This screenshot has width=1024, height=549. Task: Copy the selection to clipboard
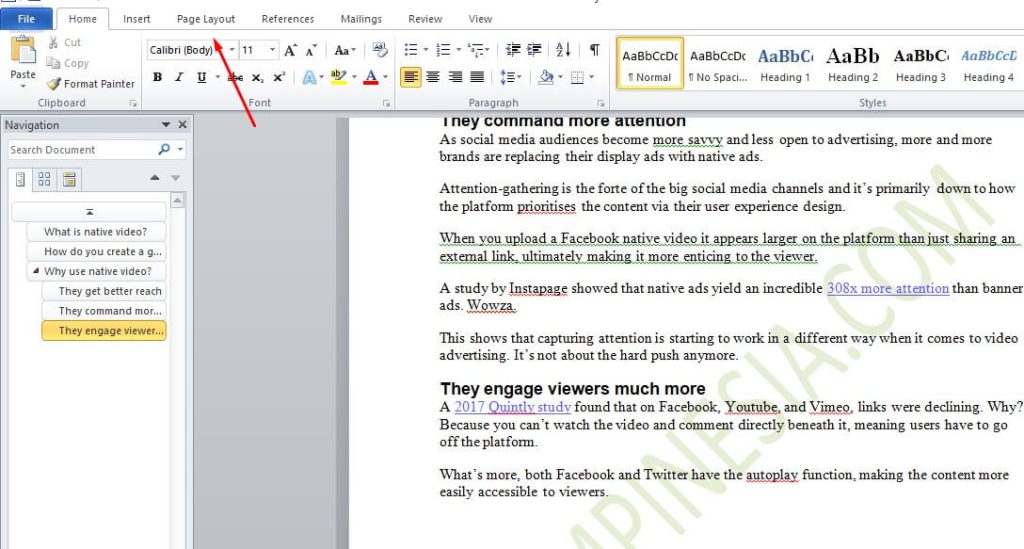tap(67, 63)
